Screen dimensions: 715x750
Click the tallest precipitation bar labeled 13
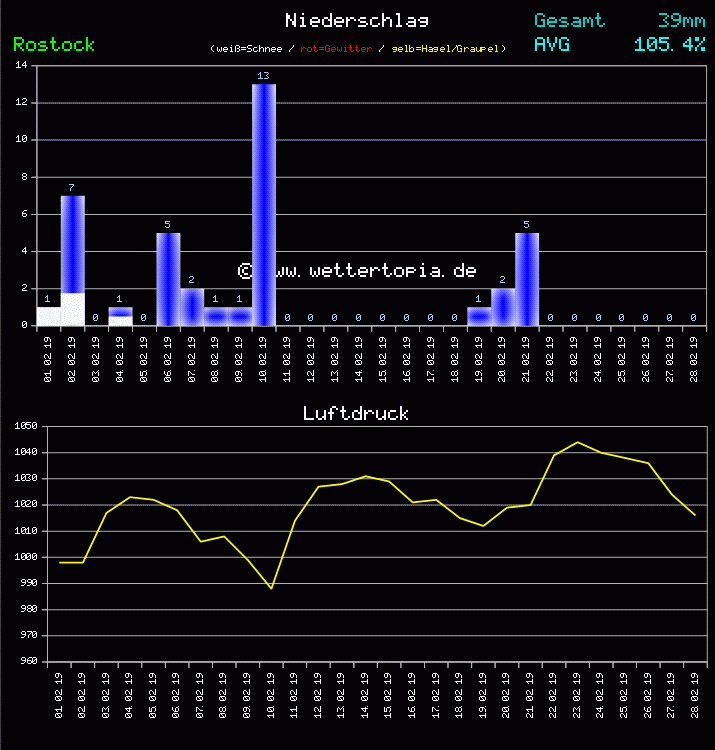point(264,205)
